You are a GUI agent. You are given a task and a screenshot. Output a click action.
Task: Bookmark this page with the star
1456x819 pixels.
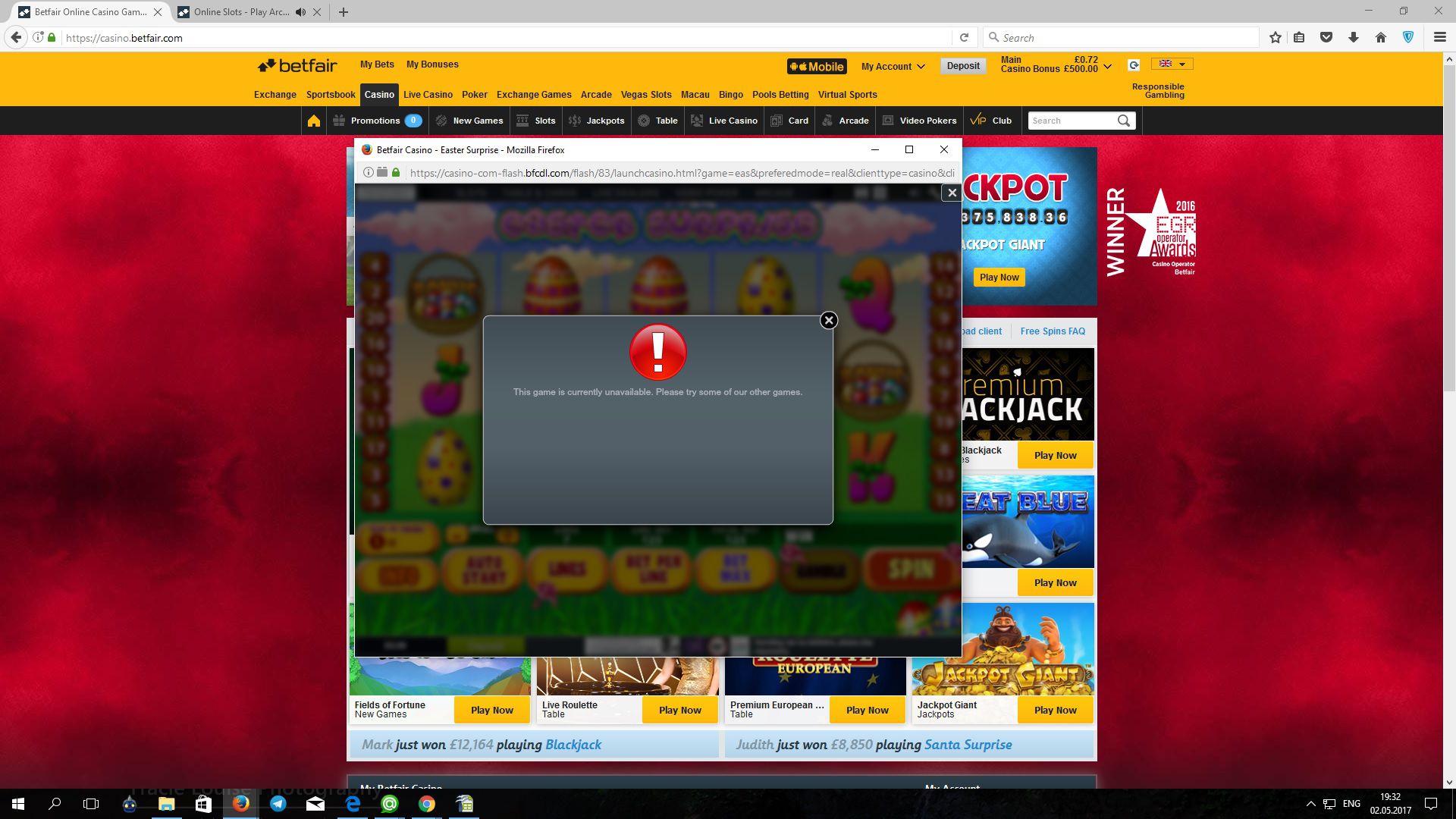point(1276,37)
